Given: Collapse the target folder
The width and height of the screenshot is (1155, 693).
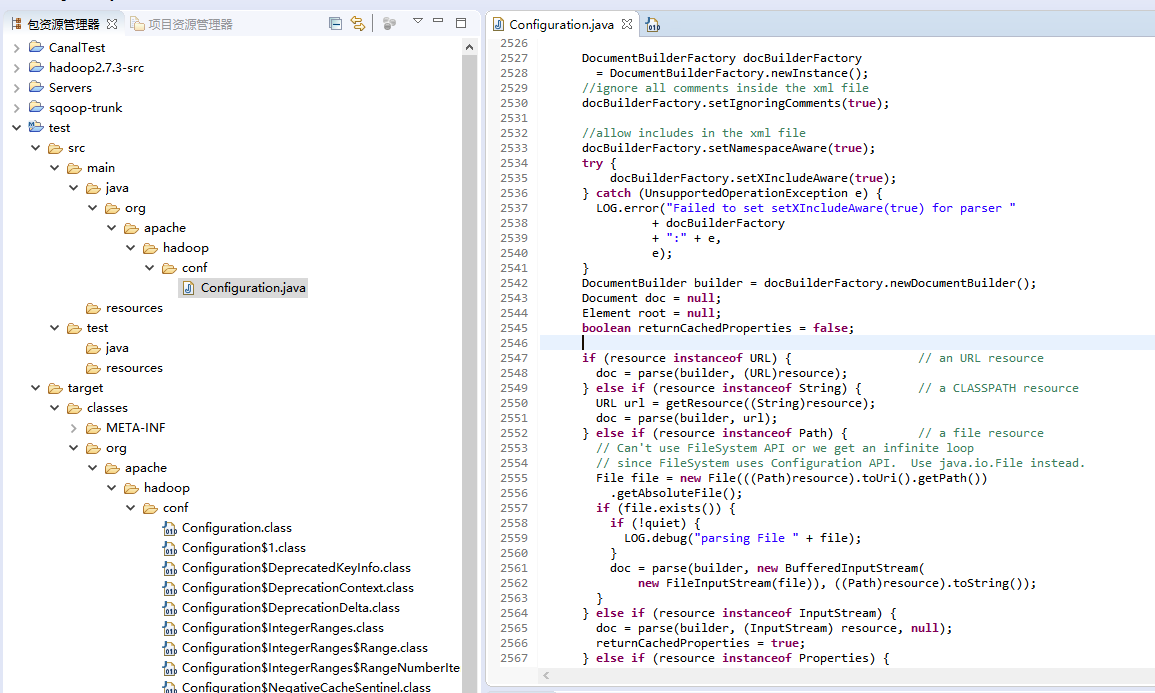Looking at the screenshot, I should pyautogui.click(x=35, y=387).
